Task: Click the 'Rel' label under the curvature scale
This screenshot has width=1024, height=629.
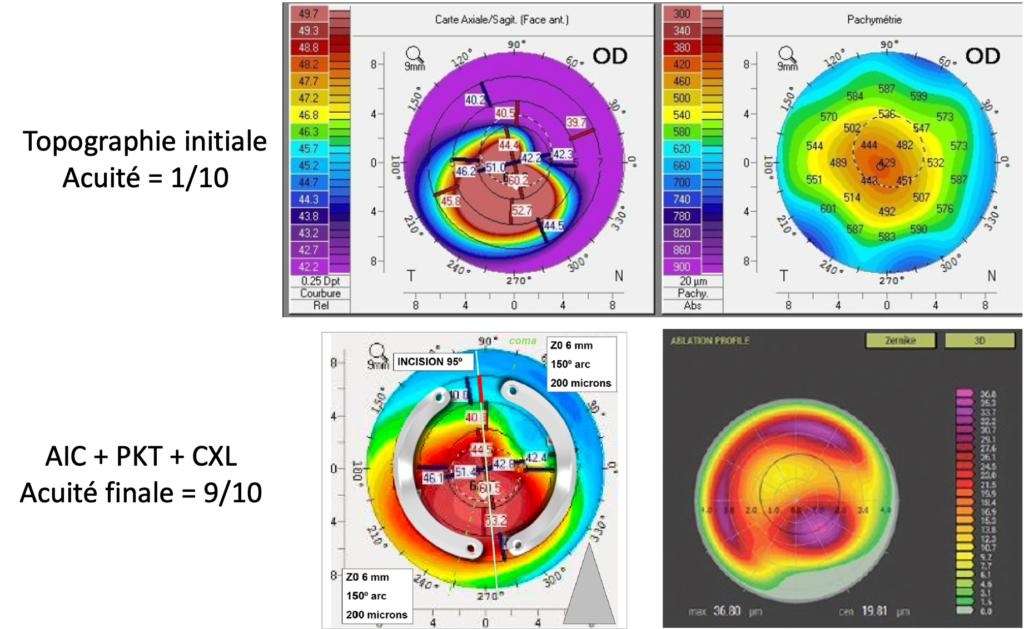Action: coord(320,305)
